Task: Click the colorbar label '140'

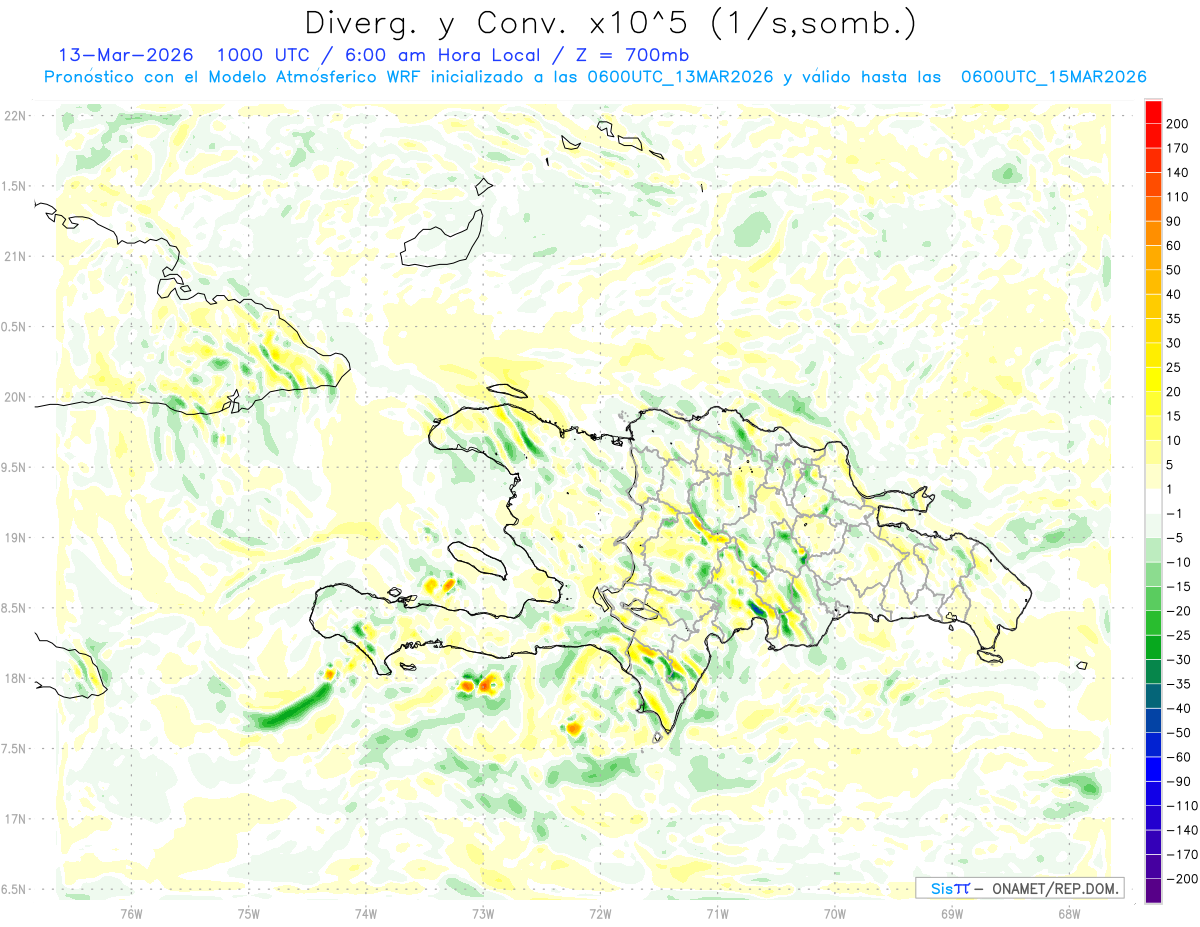Action: coord(1178,173)
